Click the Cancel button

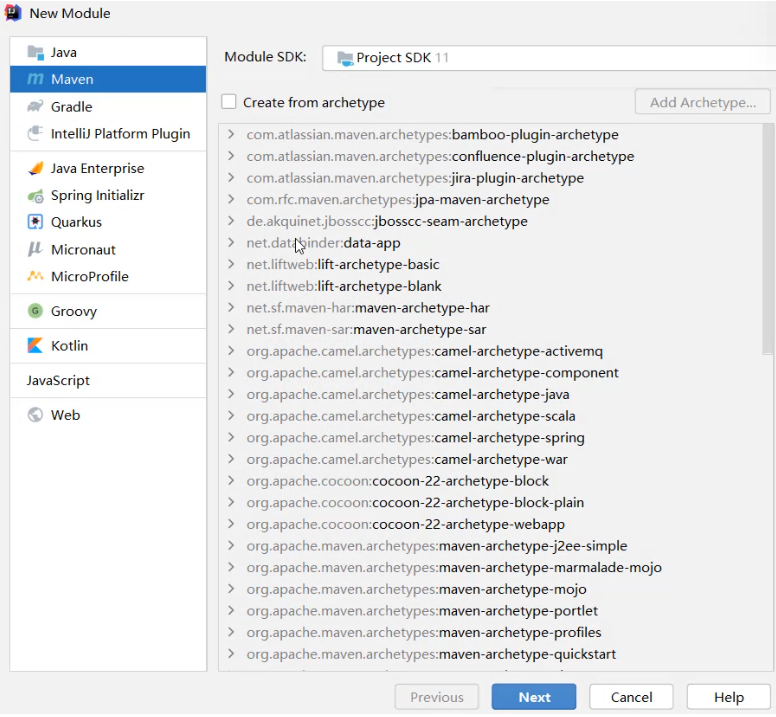[x=631, y=697]
